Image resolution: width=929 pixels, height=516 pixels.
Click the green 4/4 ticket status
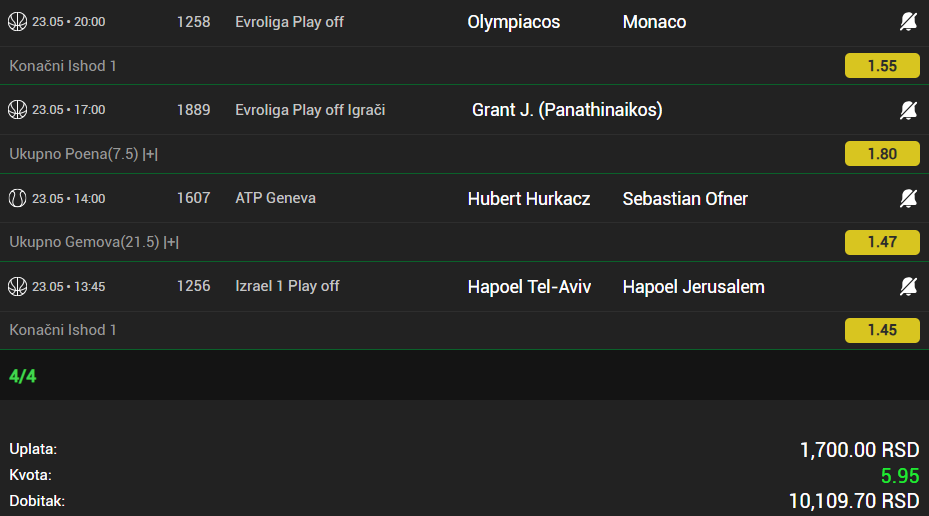pyautogui.click(x=23, y=376)
